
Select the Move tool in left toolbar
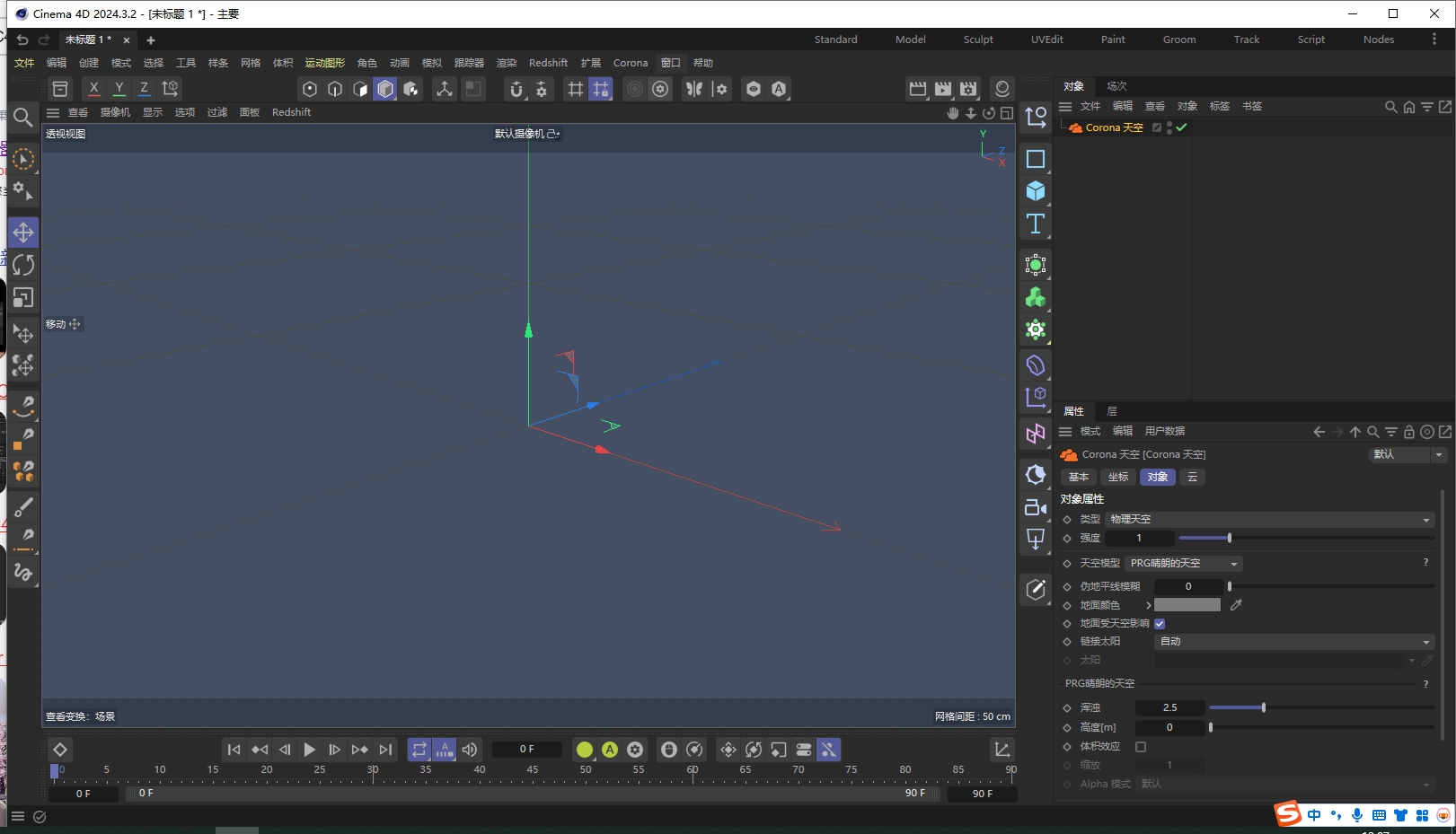click(23, 233)
